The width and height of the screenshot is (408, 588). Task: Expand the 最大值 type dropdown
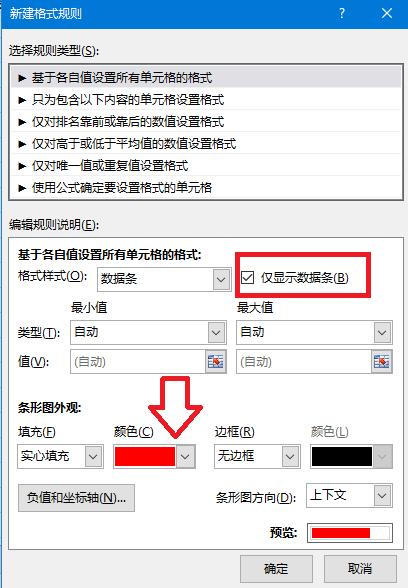click(x=314, y=332)
